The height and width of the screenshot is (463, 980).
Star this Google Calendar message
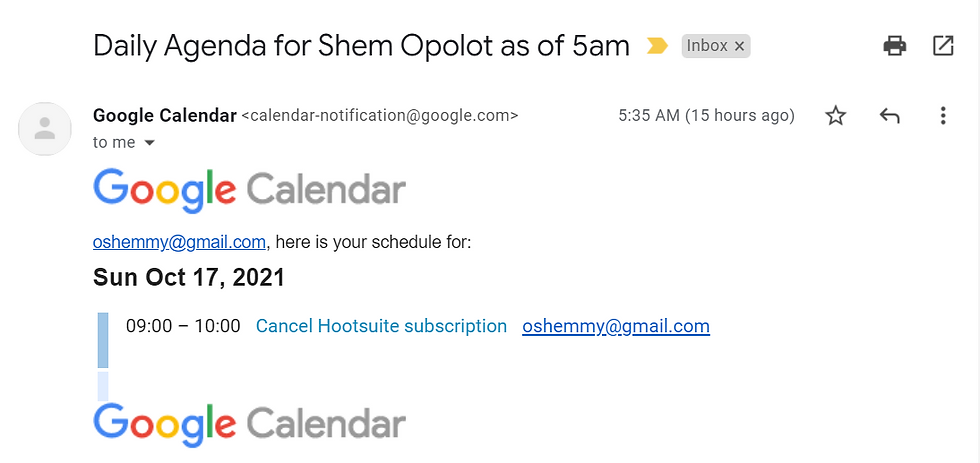(x=836, y=116)
